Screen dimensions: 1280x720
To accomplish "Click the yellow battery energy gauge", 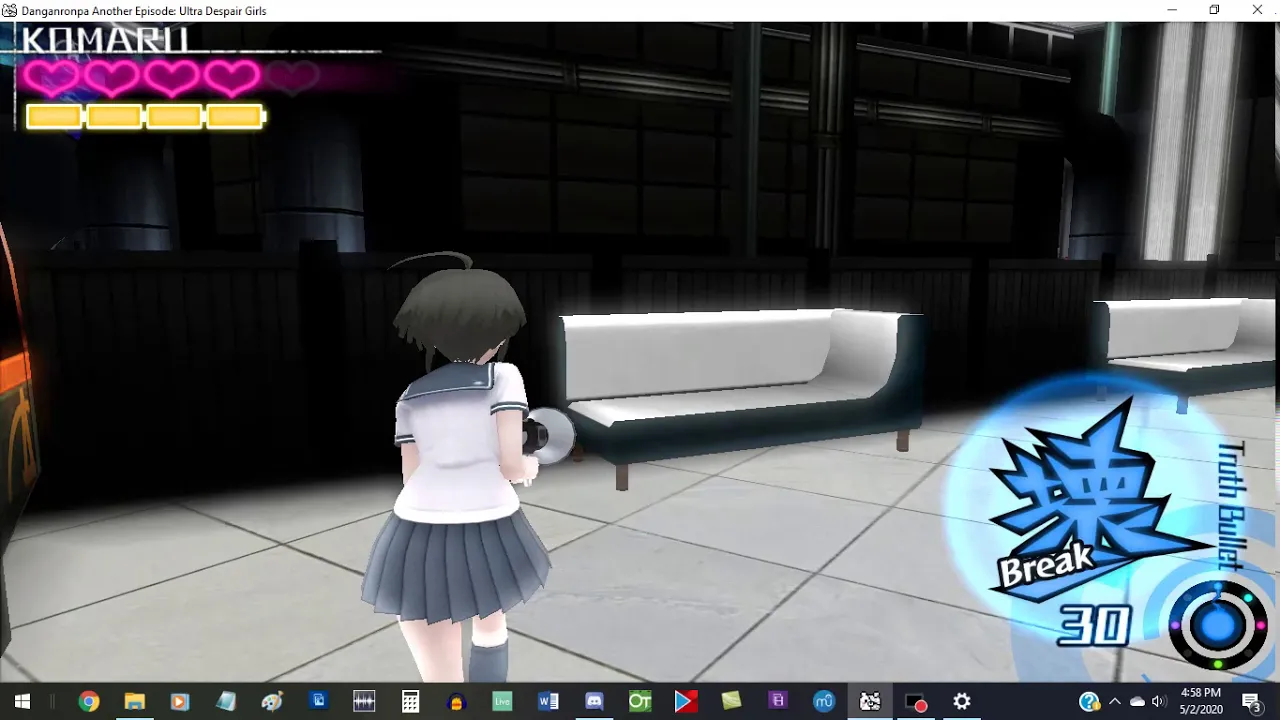I will [146, 117].
